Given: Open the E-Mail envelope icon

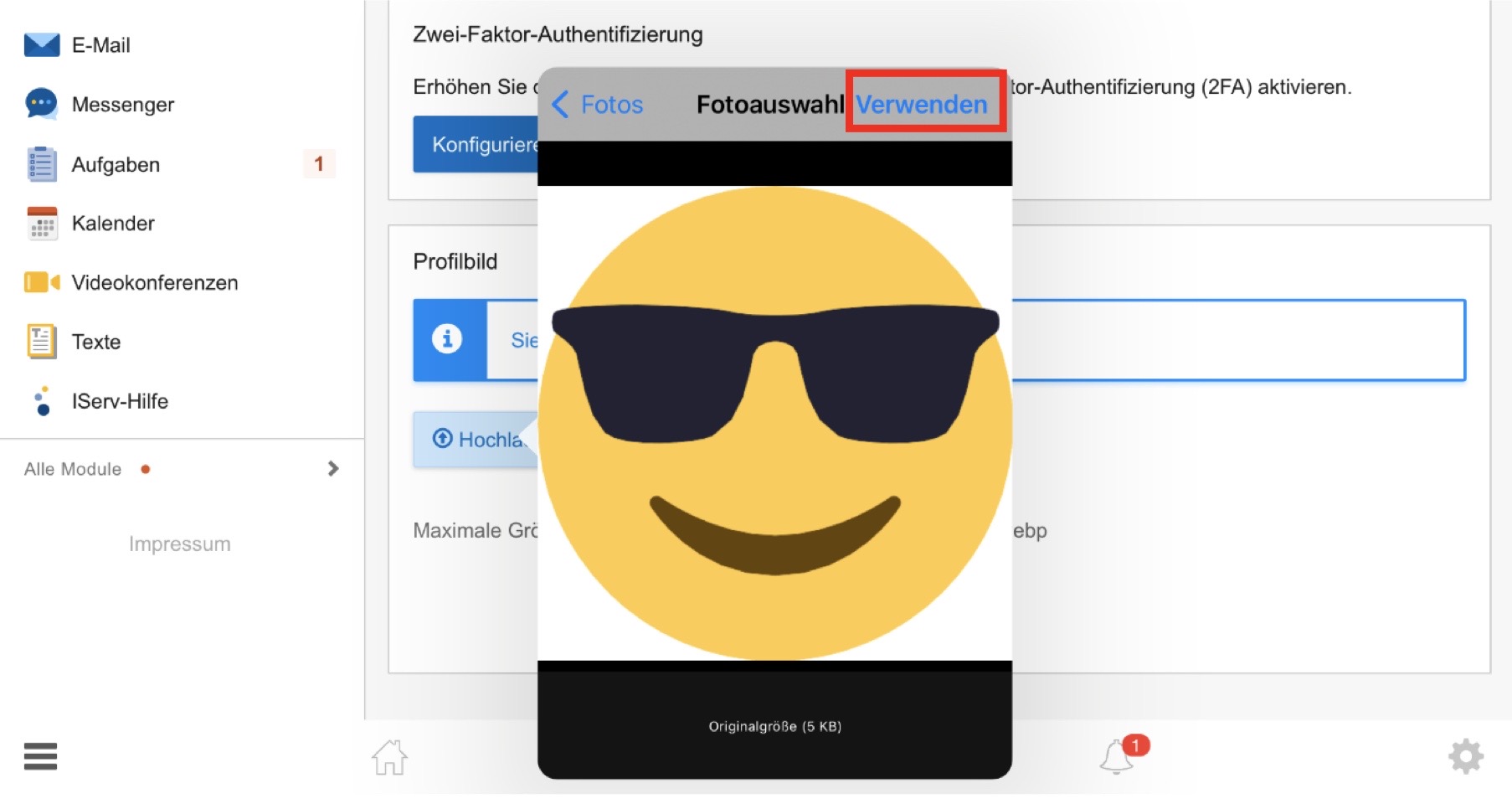Looking at the screenshot, I should 42,45.
